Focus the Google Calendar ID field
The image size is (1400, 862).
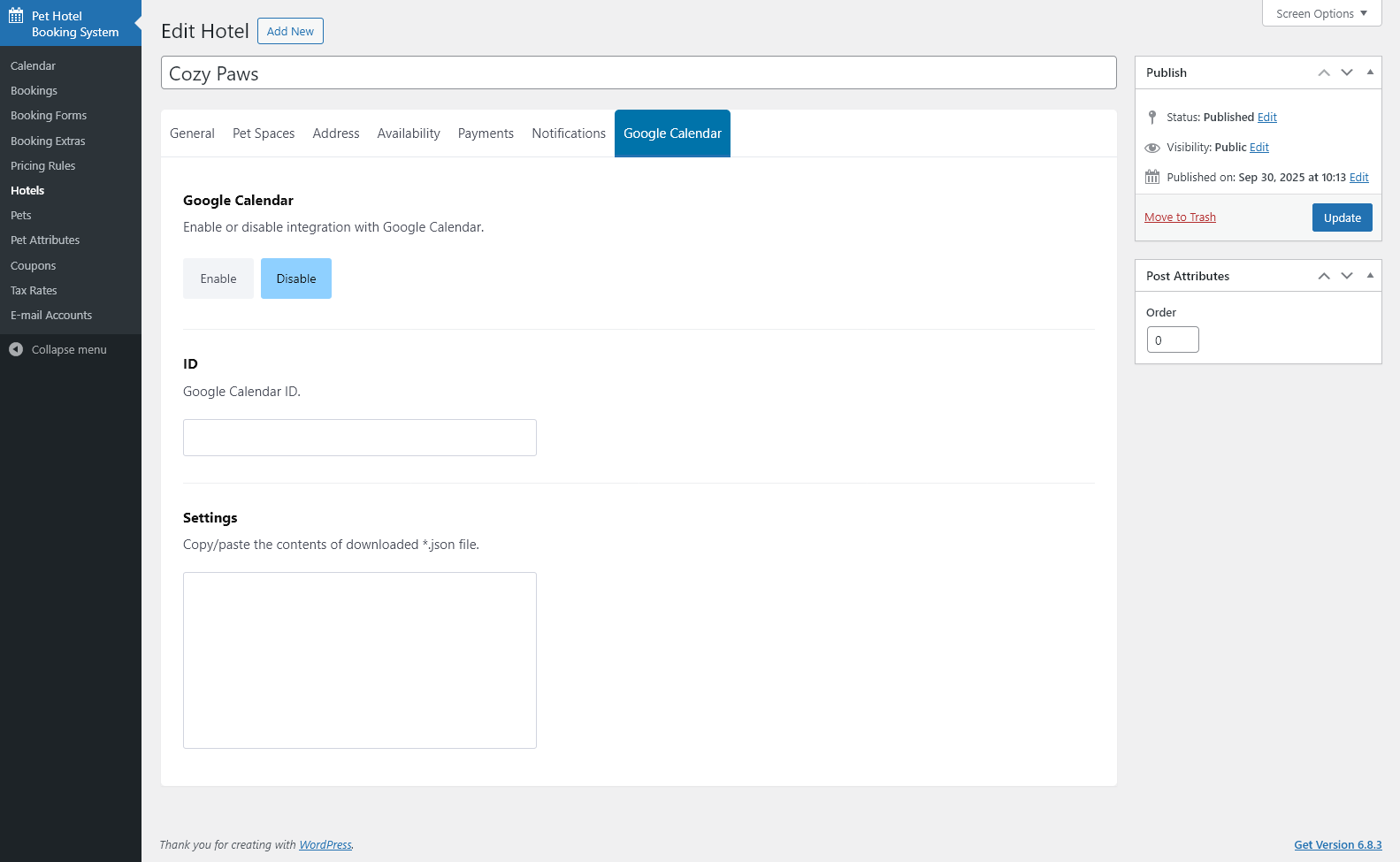(360, 438)
